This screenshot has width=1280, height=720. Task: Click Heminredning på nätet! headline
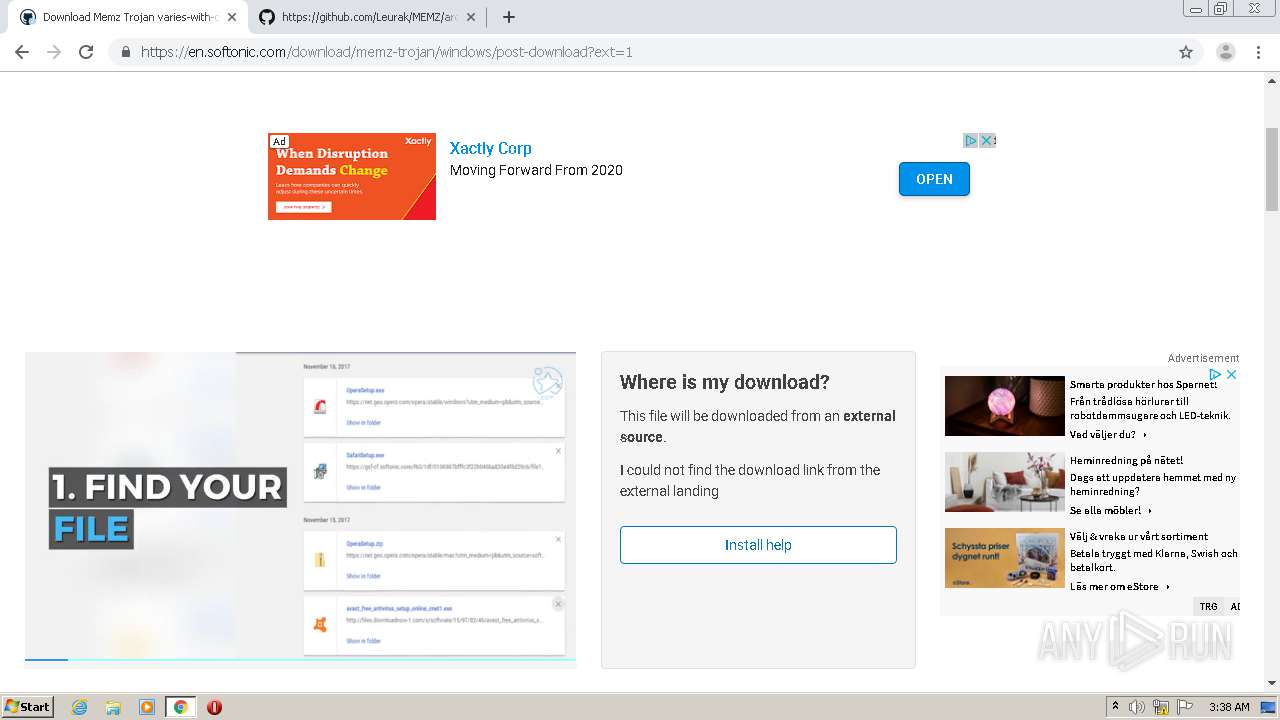pos(1126,460)
